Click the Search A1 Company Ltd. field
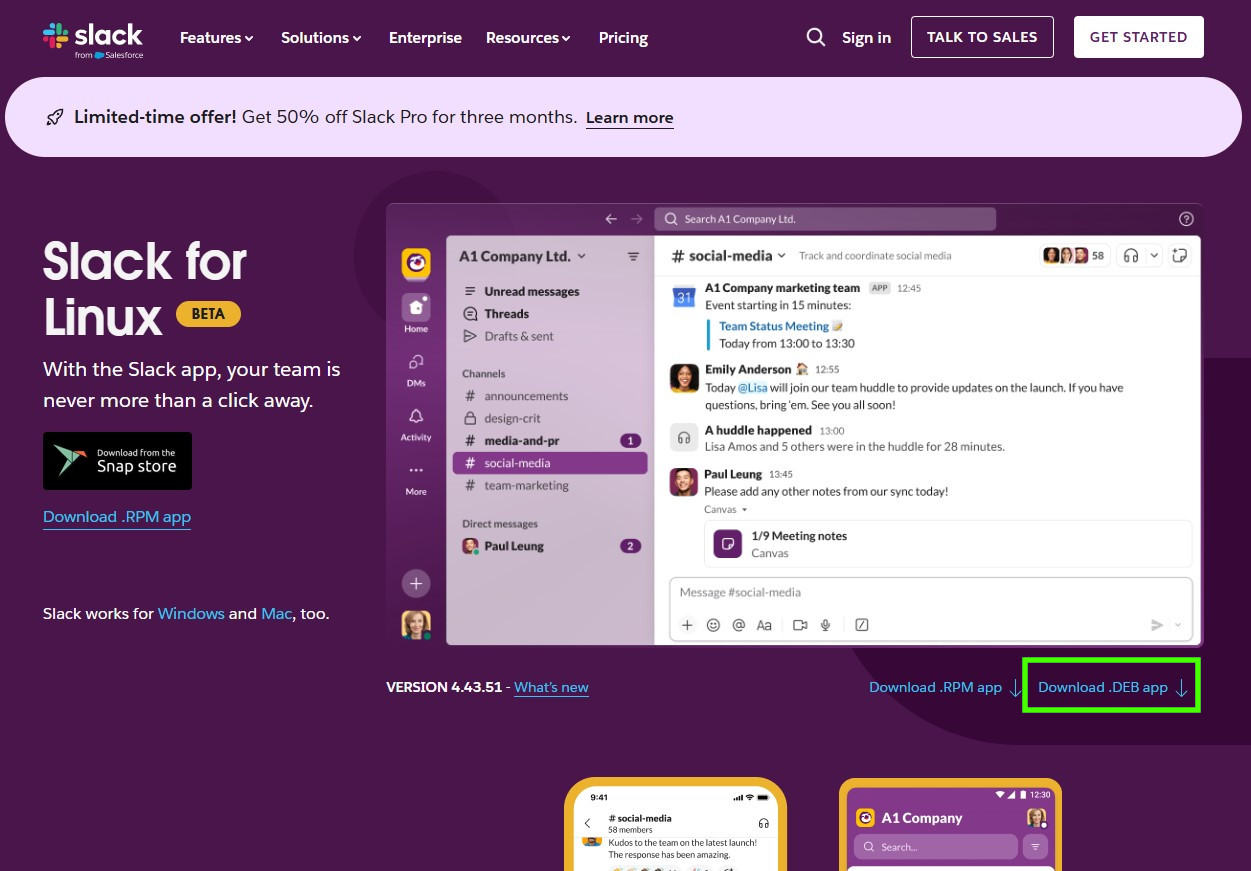 (x=825, y=219)
